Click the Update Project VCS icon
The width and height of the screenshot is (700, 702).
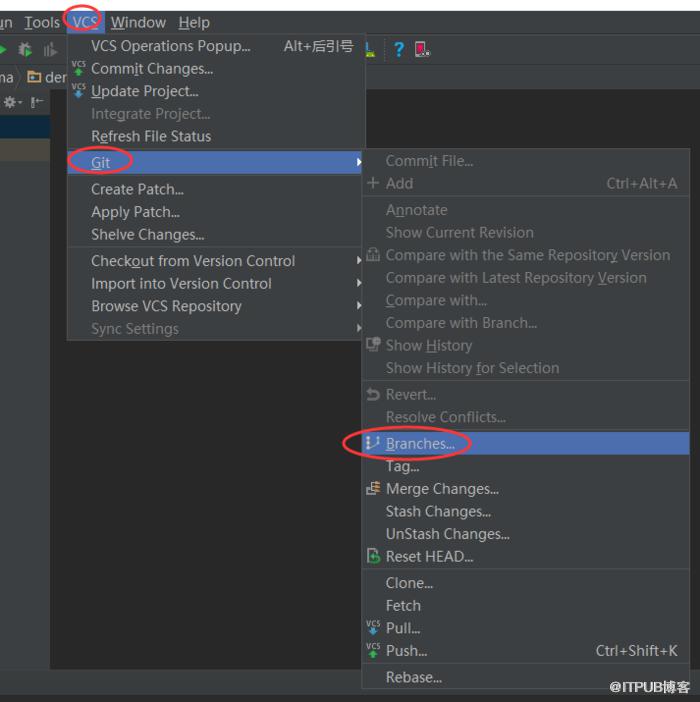pos(79,90)
